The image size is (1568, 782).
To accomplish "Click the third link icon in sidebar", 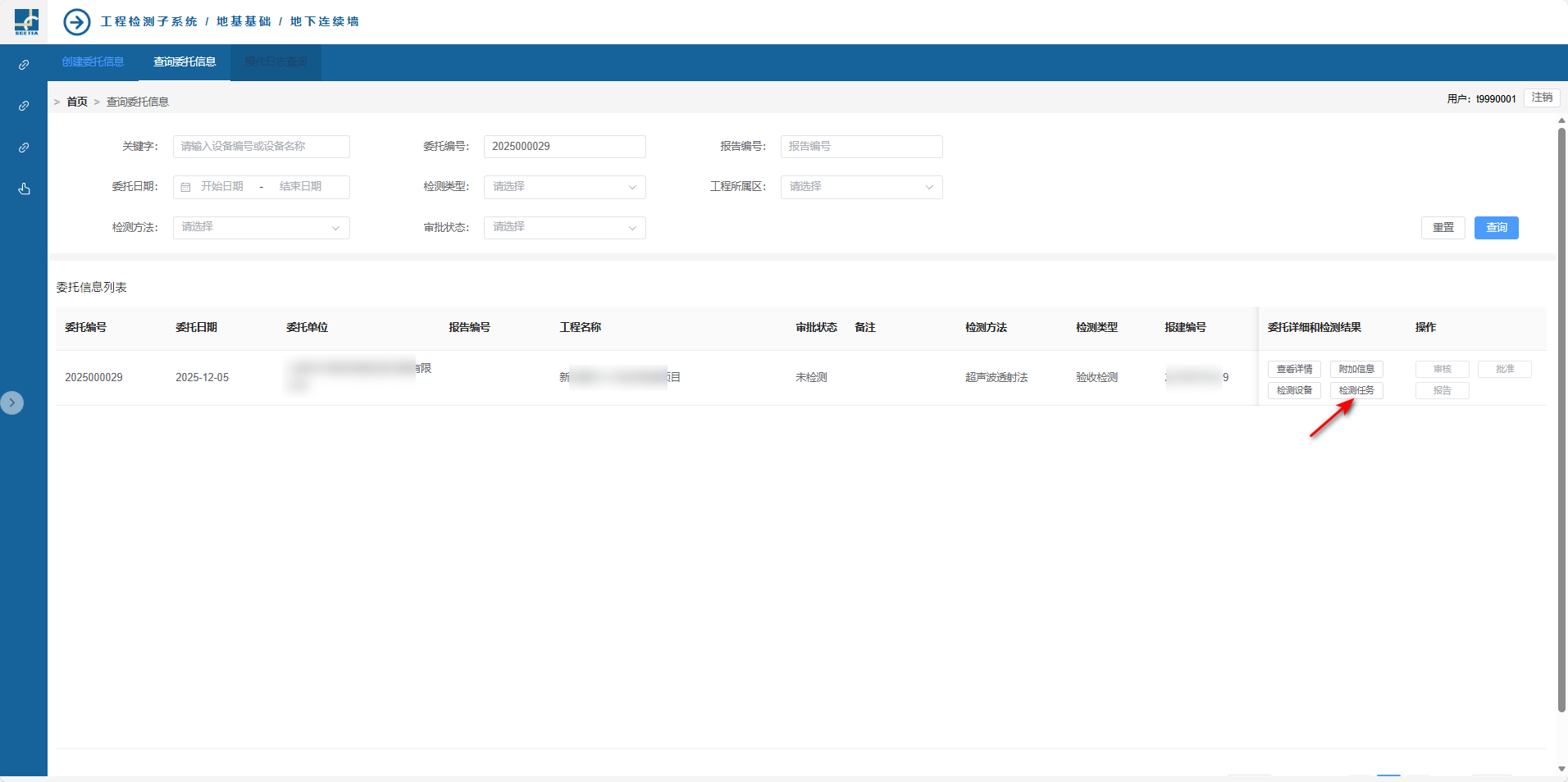I will (24, 148).
